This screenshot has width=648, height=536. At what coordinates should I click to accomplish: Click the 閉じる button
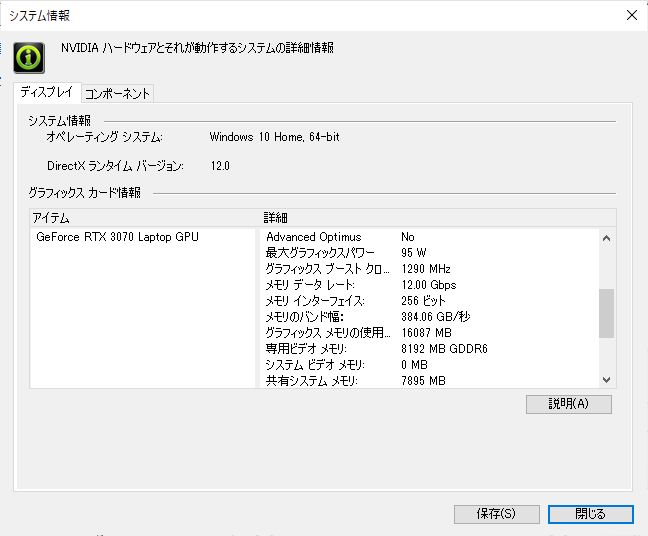(591, 514)
